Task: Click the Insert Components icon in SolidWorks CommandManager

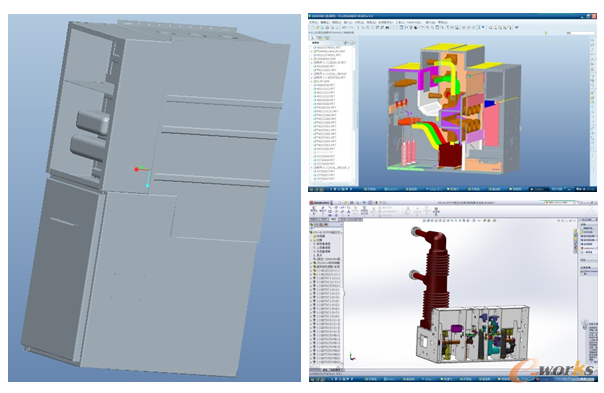Action: coord(314,210)
